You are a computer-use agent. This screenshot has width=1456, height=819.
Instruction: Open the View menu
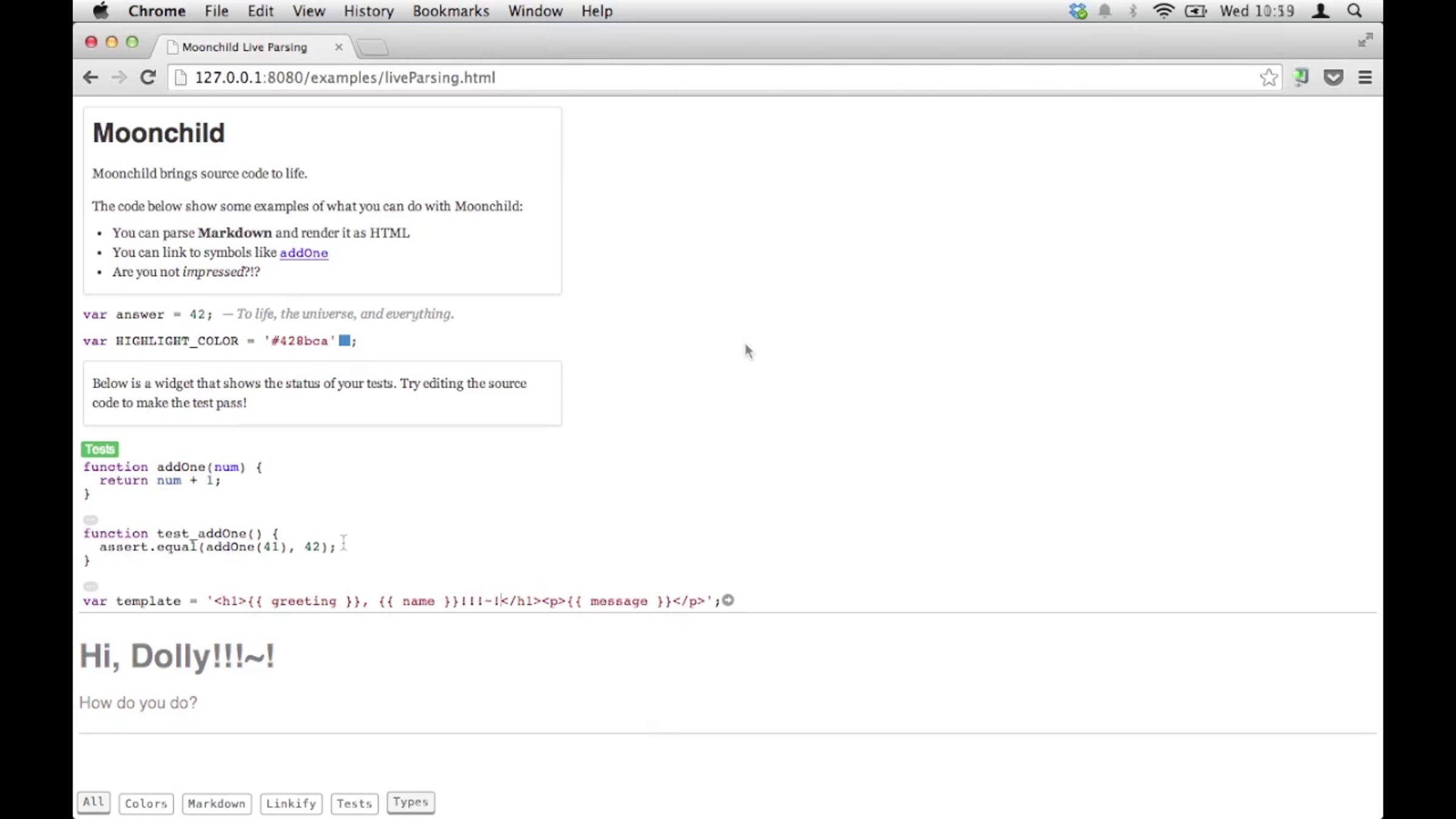[309, 11]
